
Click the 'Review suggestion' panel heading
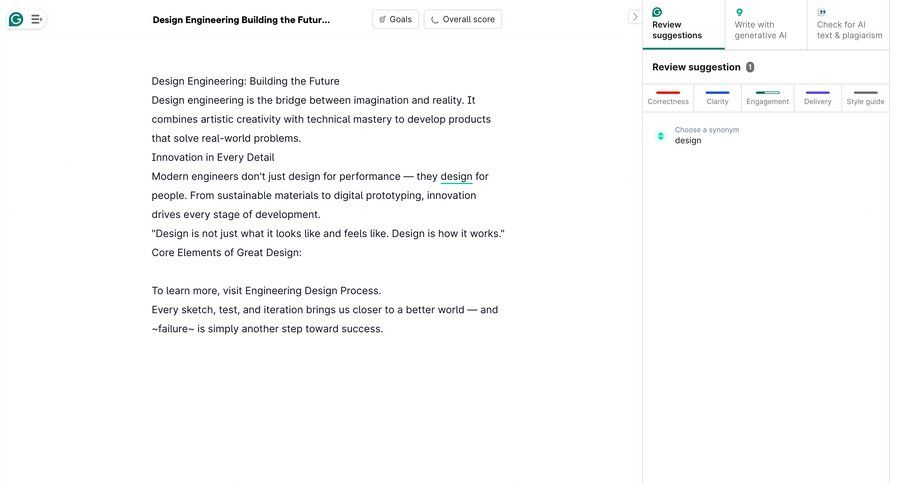696,67
